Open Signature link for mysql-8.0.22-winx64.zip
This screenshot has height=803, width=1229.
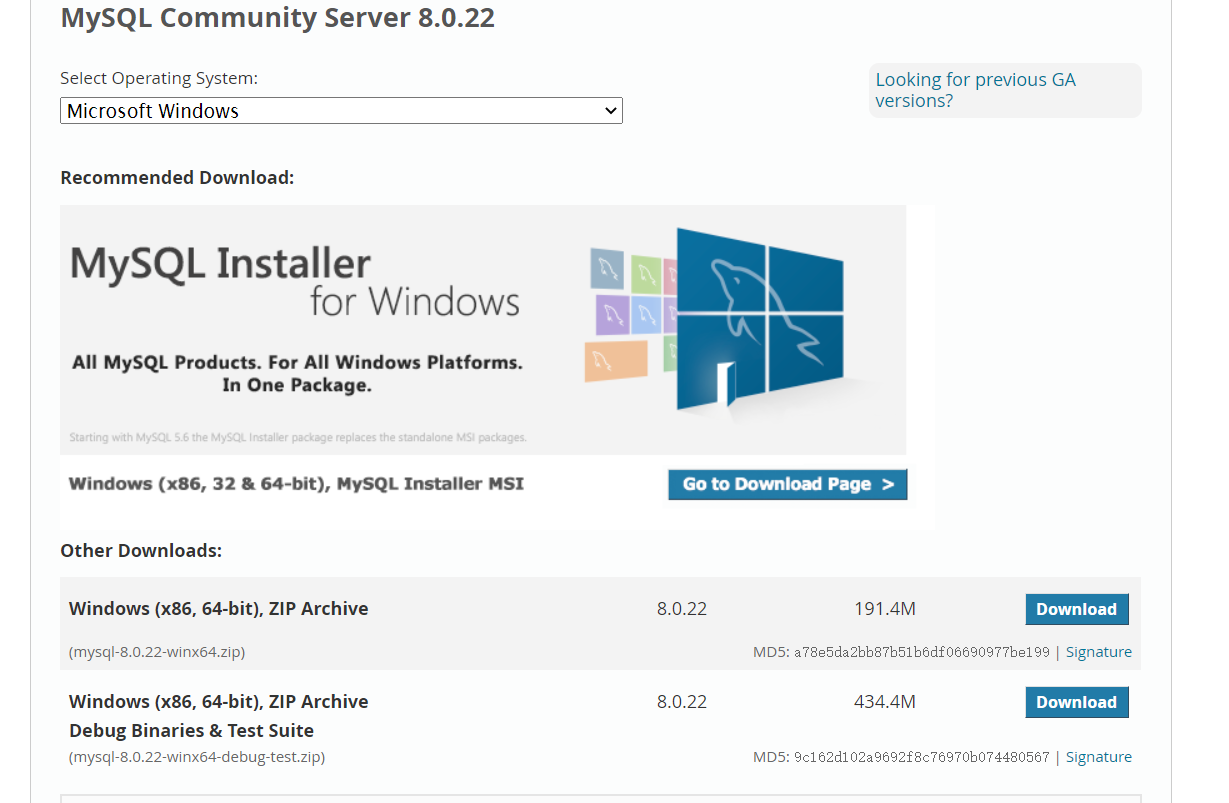click(x=1099, y=652)
